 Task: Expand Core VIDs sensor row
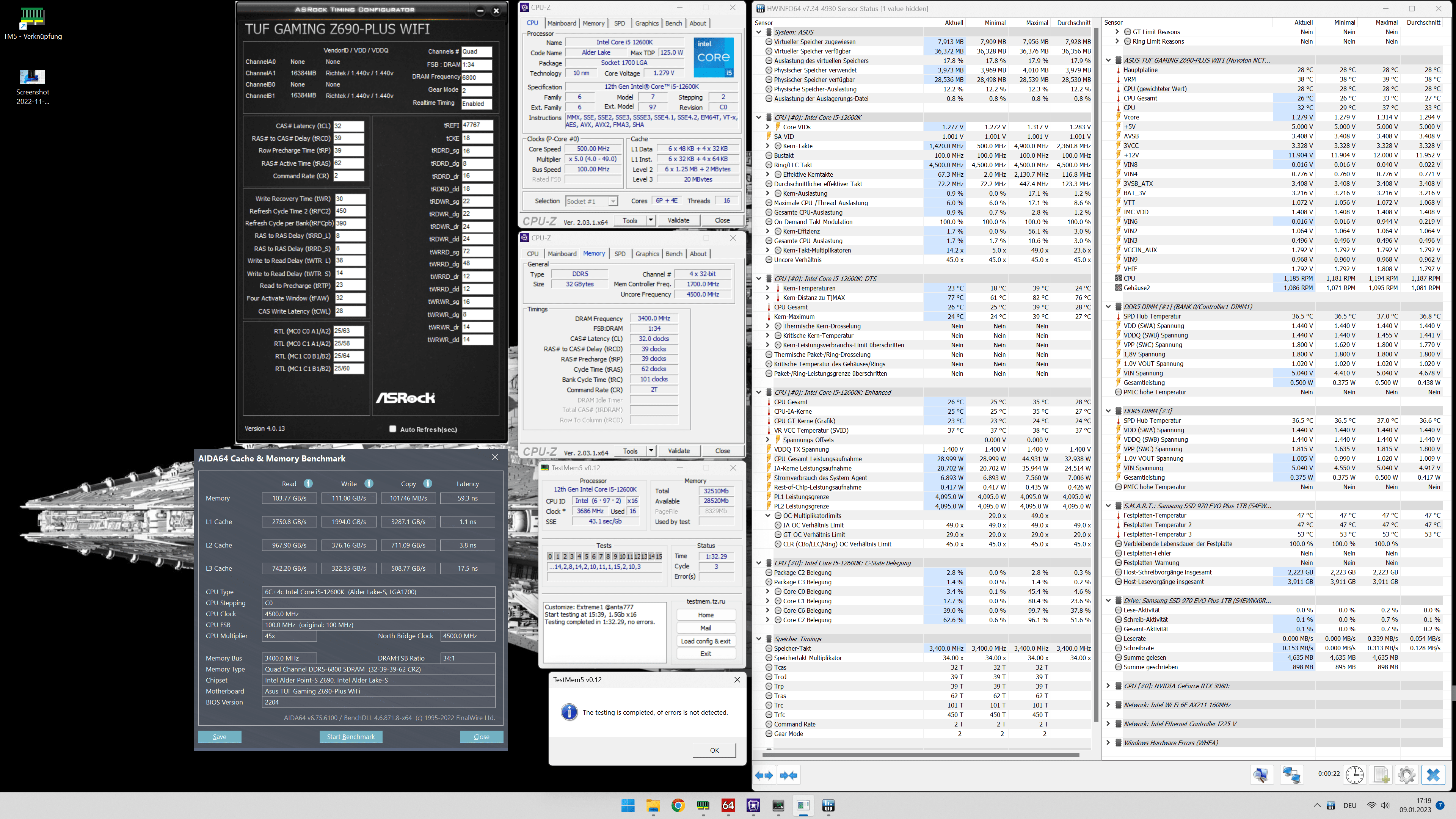pyautogui.click(x=767, y=127)
